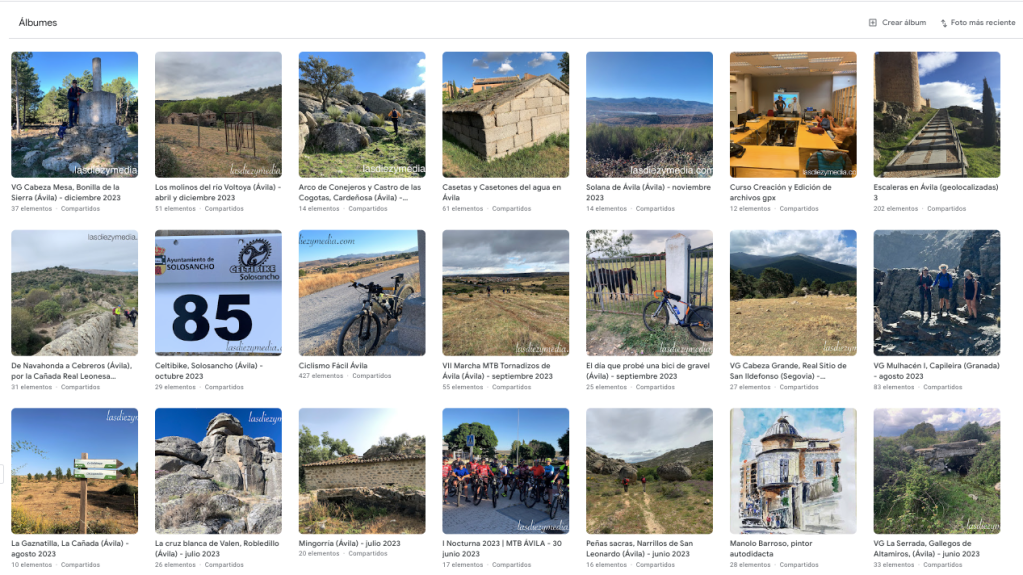Open the Los molinos del río Voltoya album
This screenshot has width=1023, height=575.
tap(219, 115)
